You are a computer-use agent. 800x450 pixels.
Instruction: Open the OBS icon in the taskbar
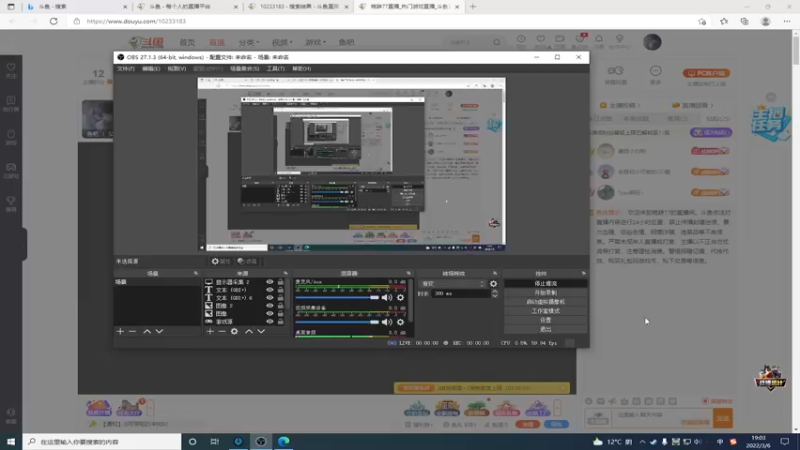tap(261, 441)
